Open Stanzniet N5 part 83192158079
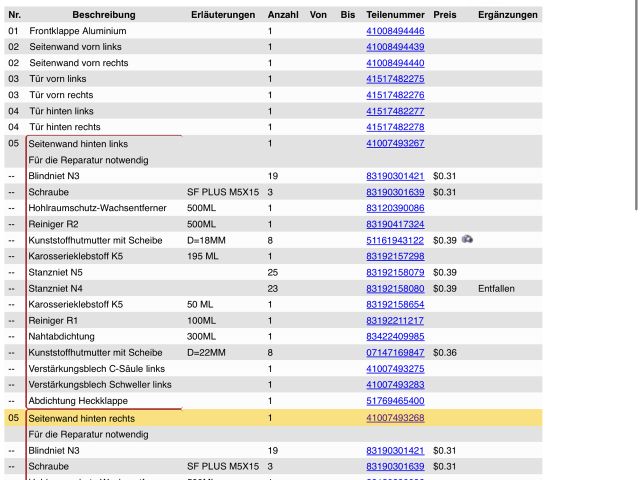 click(395, 272)
